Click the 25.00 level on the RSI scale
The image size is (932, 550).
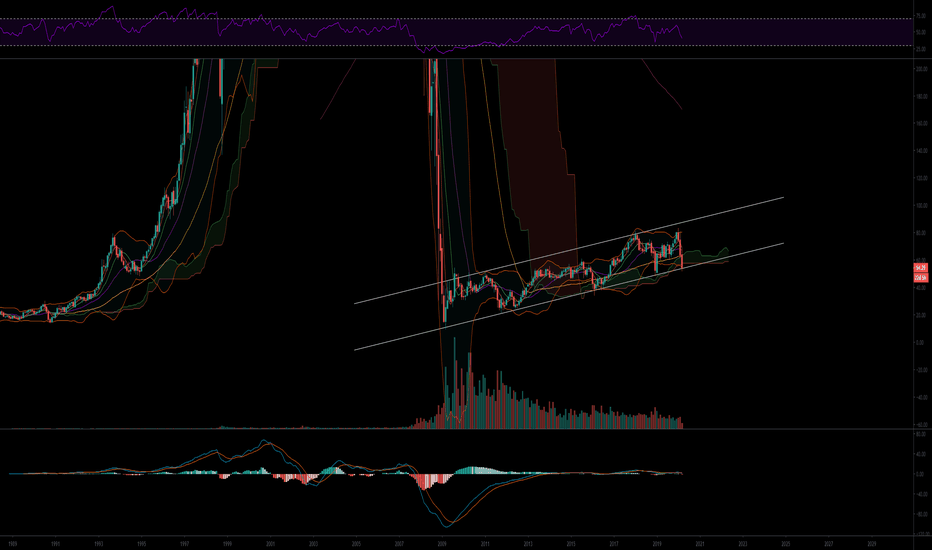pos(921,49)
